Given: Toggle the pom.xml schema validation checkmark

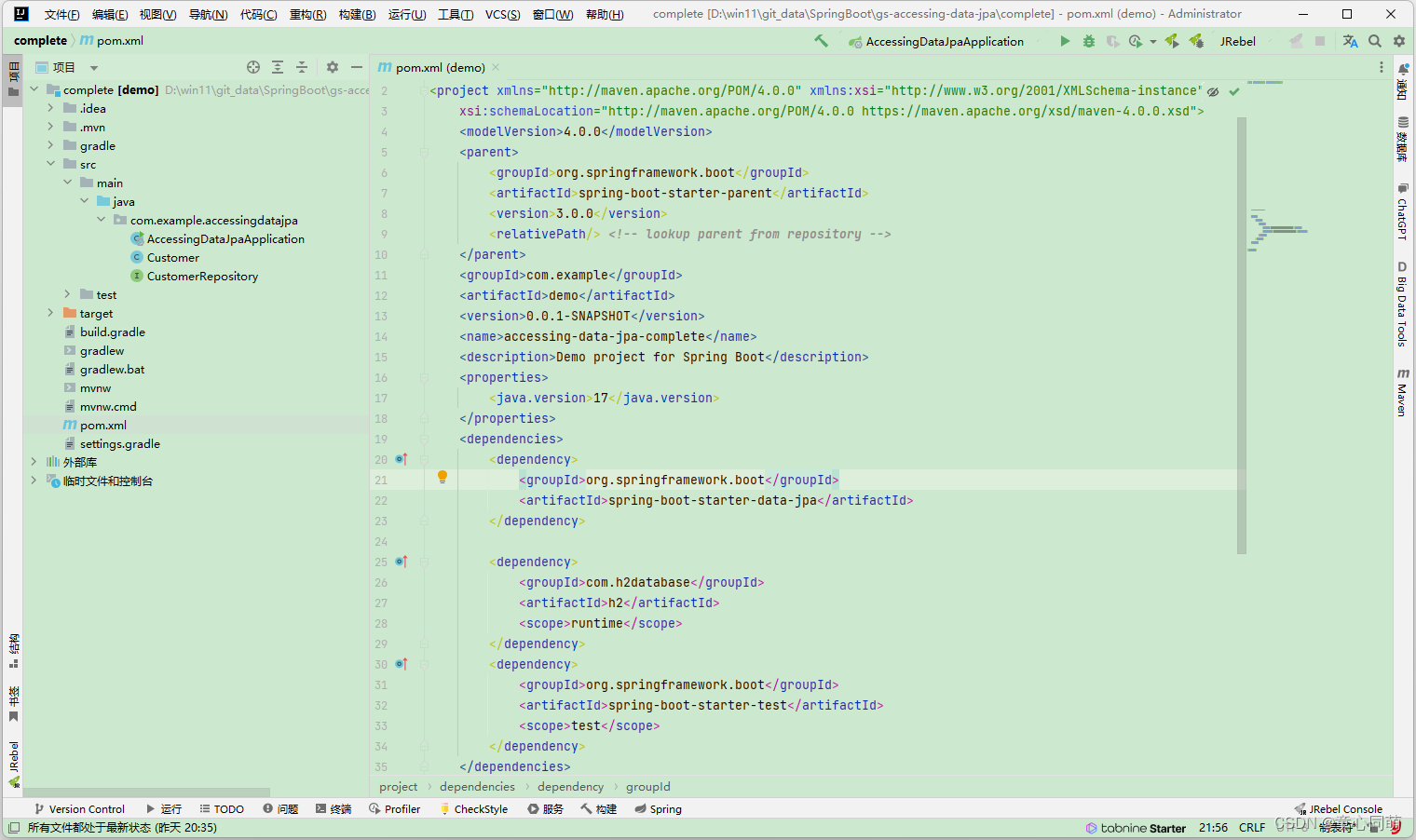Looking at the screenshot, I should tap(1234, 92).
